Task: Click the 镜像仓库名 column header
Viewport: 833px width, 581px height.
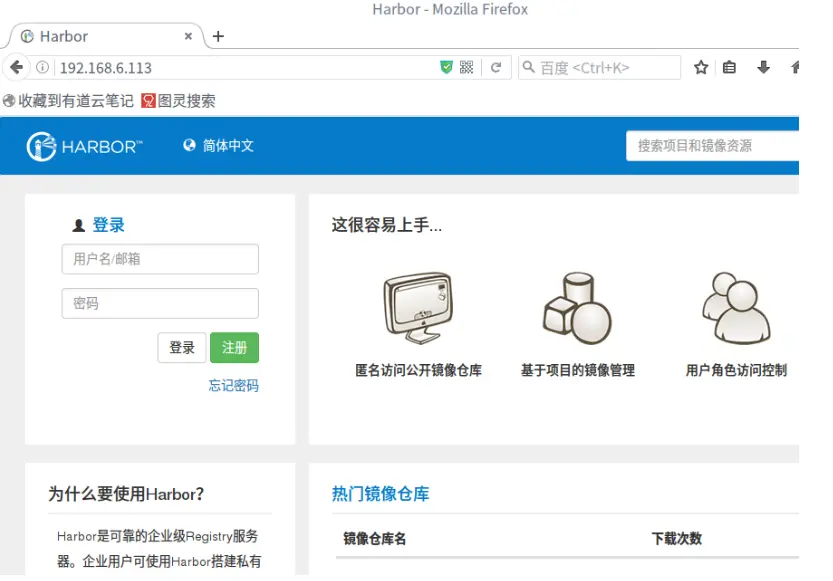Action: click(375, 539)
